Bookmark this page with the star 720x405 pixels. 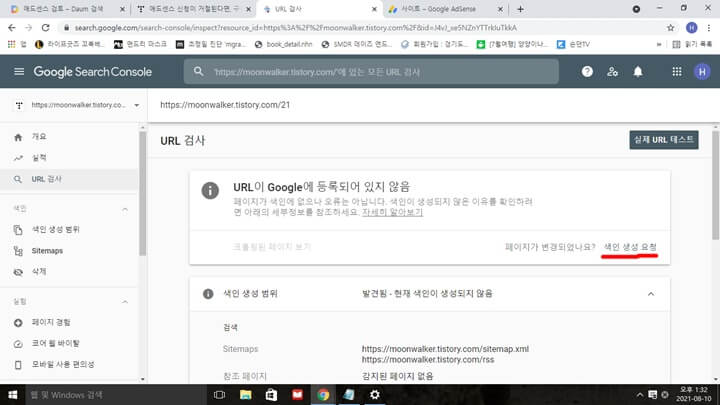670,28
